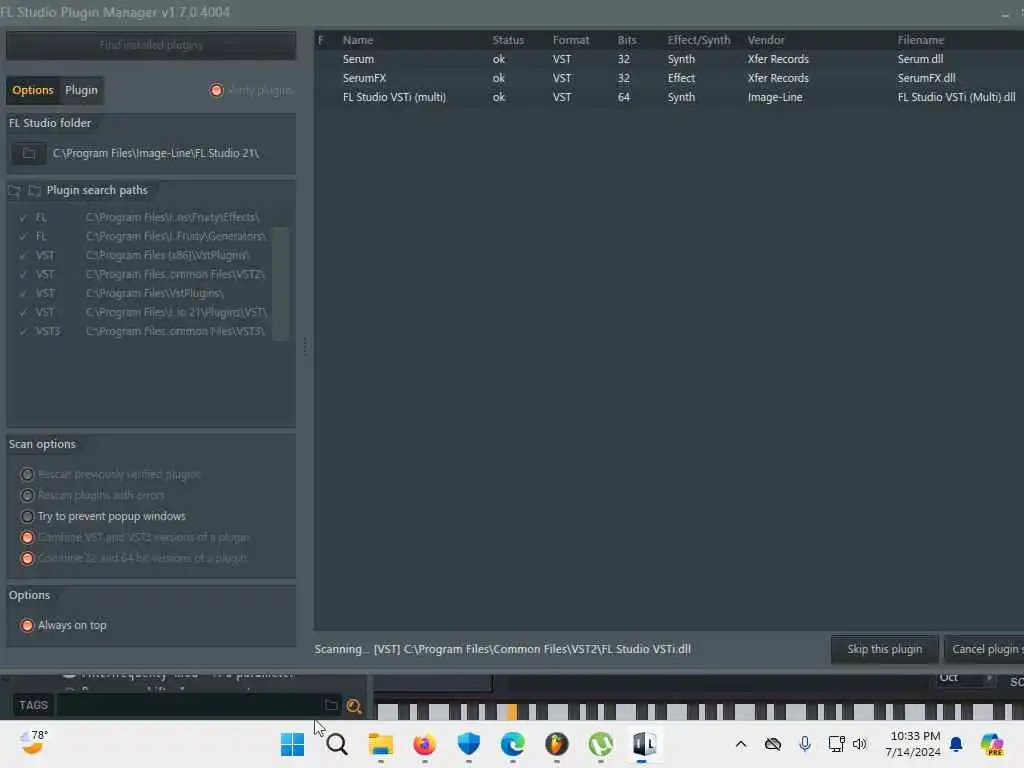1024x768 pixels.
Task: Toggle Verify plugins option
Action: [216, 90]
